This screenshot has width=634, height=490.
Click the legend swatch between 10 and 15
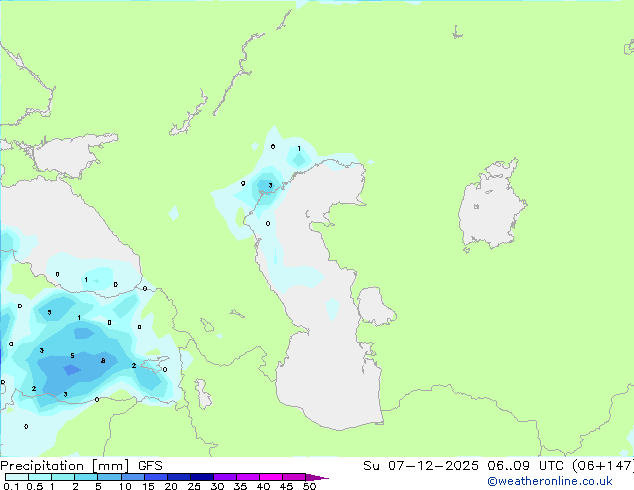(133, 477)
